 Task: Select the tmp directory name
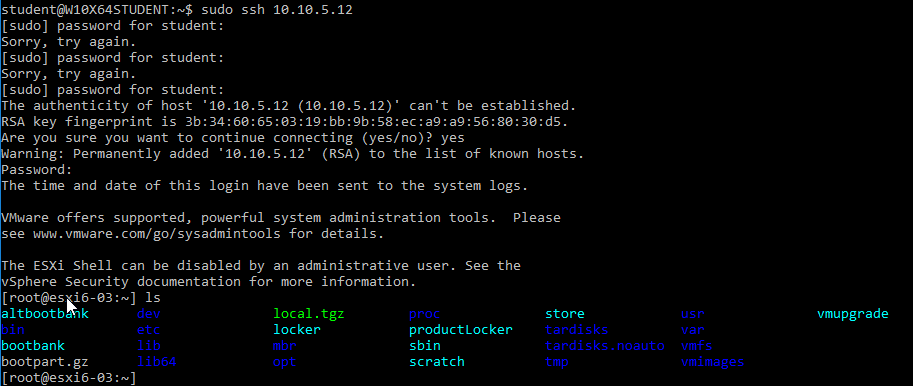(x=557, y=362)
